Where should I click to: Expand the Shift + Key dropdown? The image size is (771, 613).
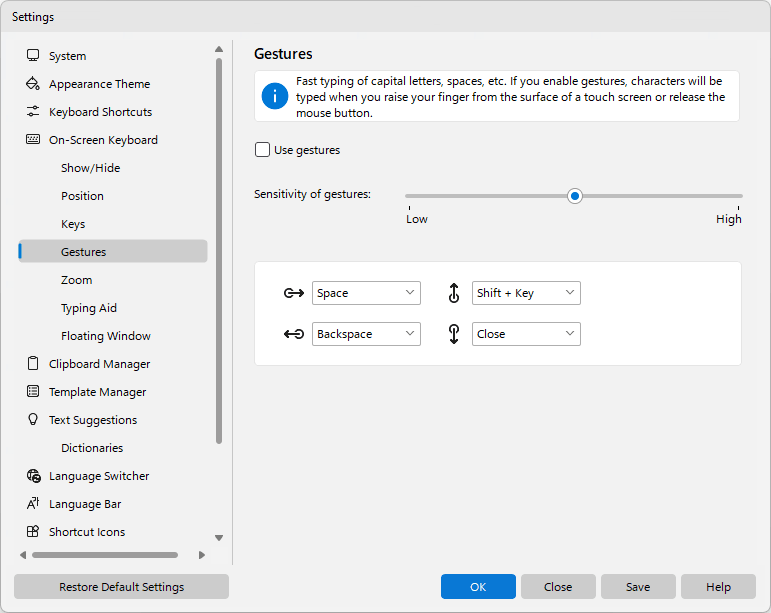click(526, 293)
